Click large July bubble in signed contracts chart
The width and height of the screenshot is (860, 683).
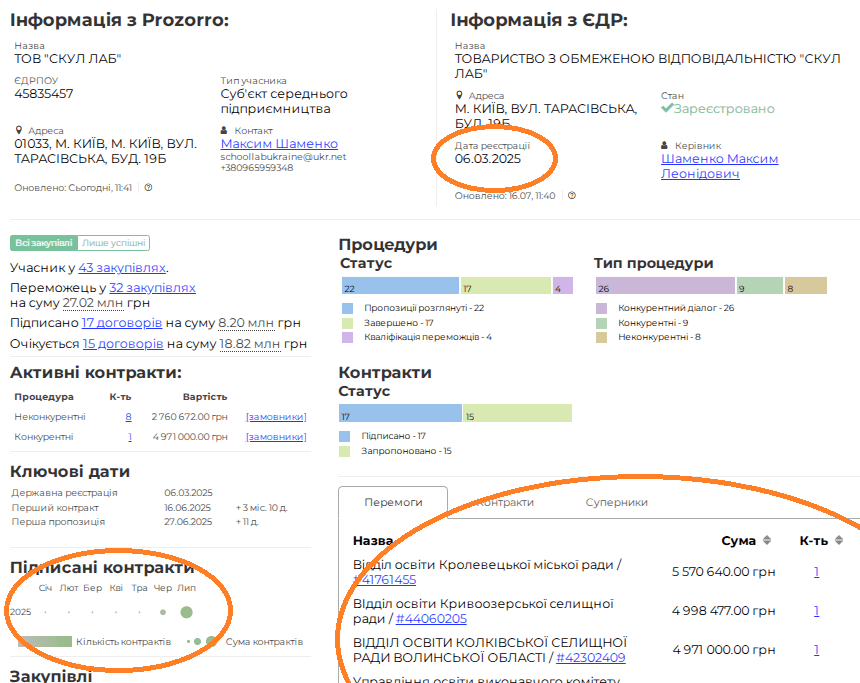point(186,611)
